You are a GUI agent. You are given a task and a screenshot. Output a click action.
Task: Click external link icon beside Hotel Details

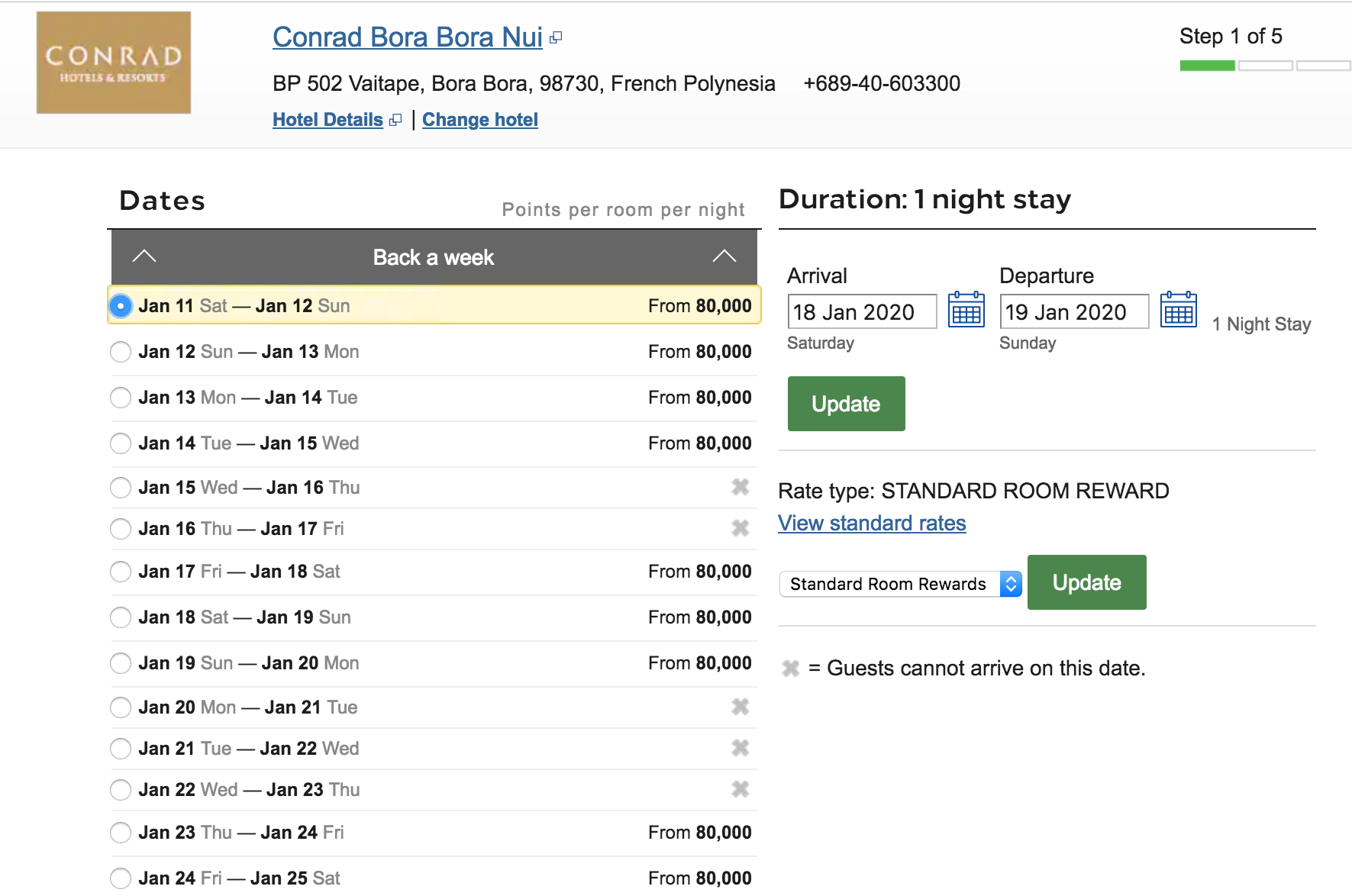click(395, 120)
